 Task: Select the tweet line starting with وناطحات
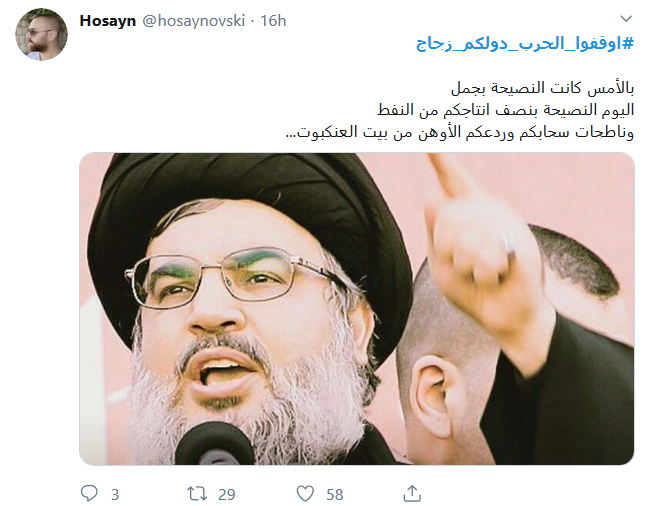click(x=460, y=132)
